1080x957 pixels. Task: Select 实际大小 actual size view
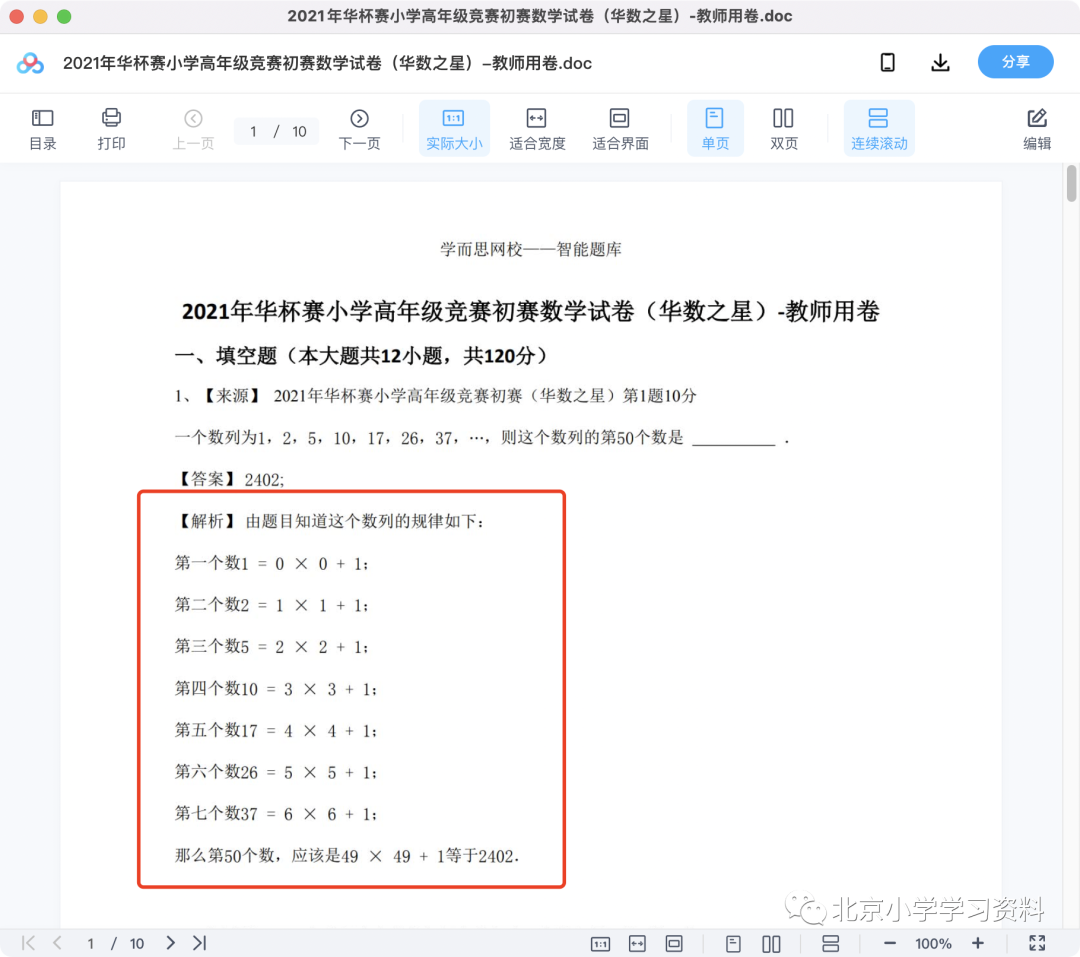point(454,129)
